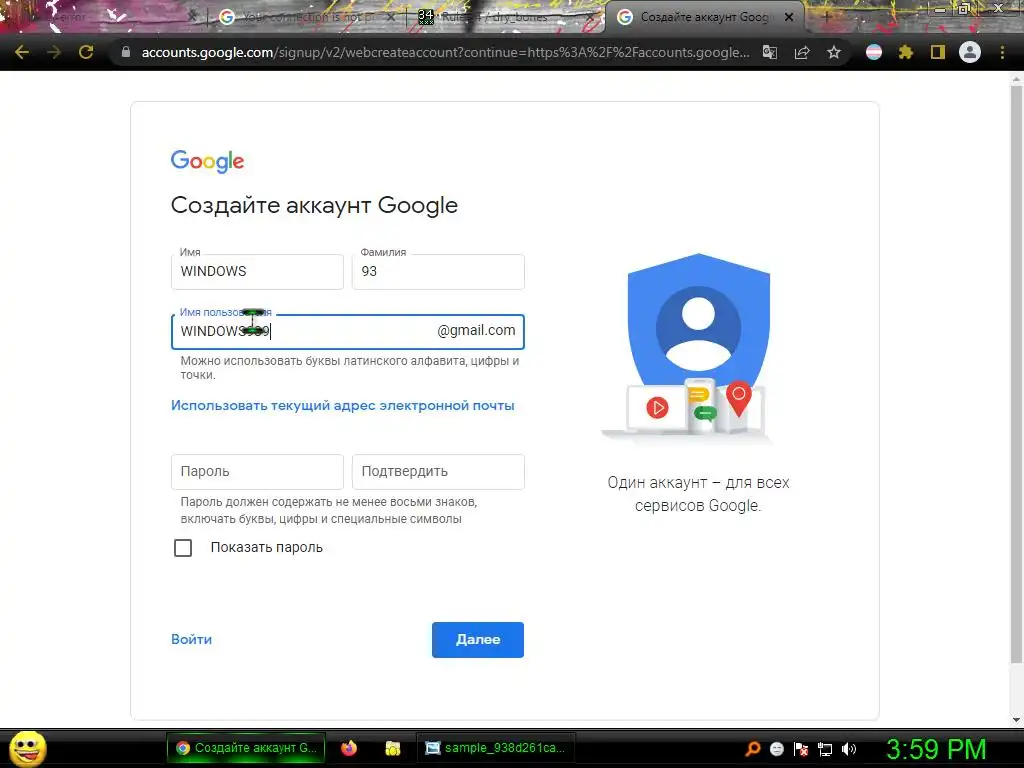Click the Подтвердить confirm password field
1024x768 pixels.
(438, 472)
